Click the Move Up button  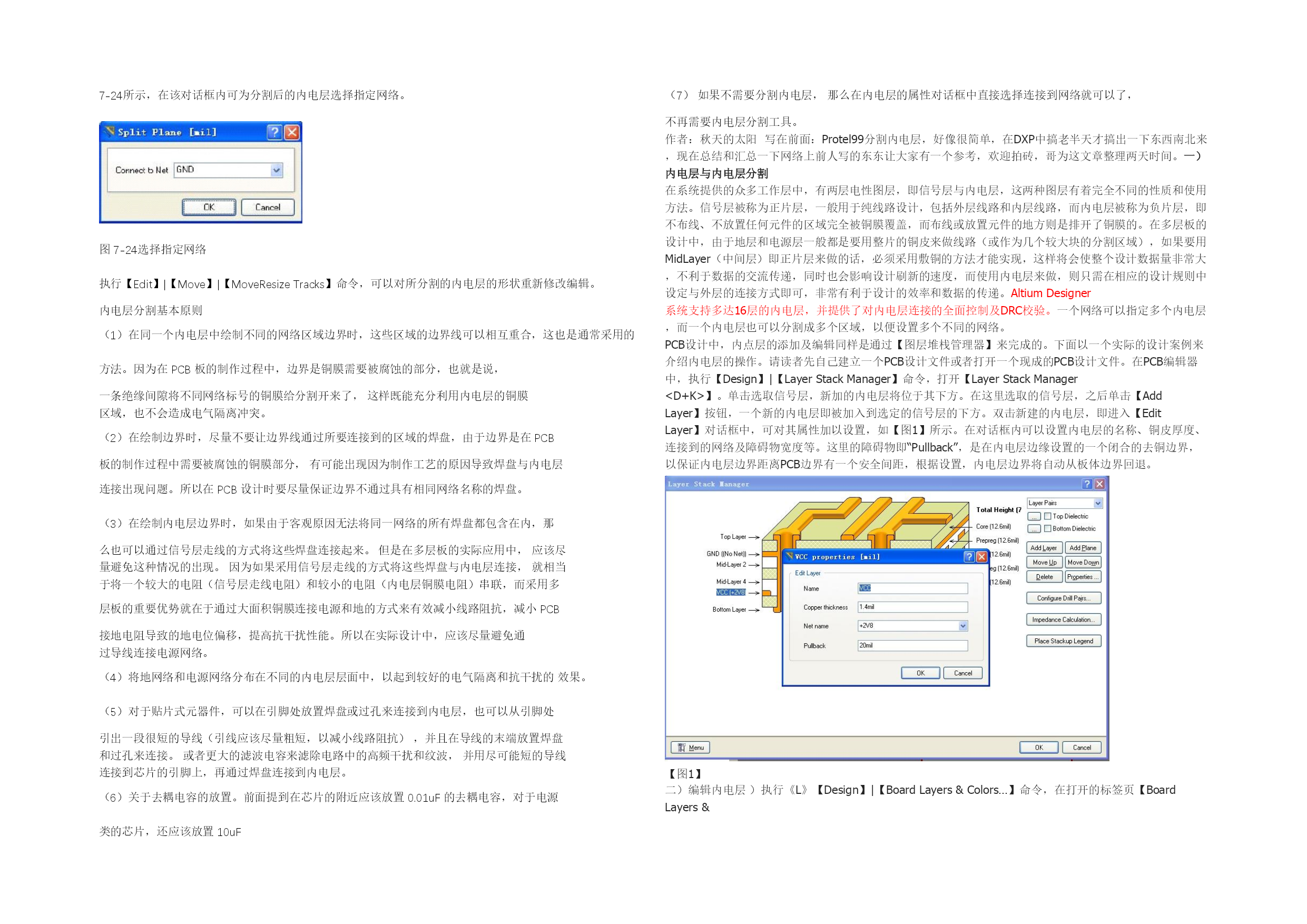click(x=1044, y=563)
